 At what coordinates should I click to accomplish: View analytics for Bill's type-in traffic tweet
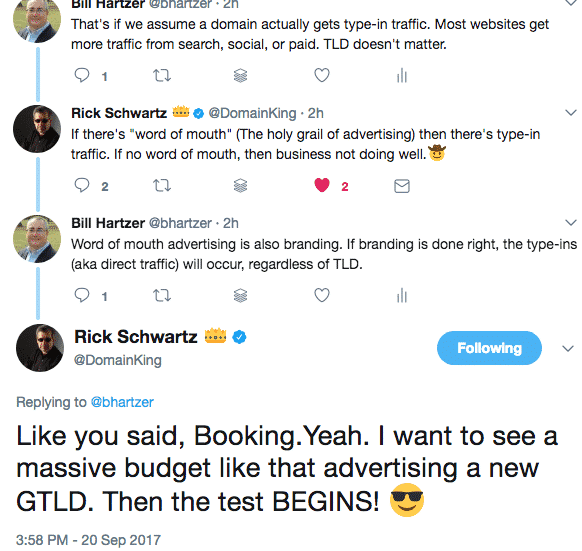[402, 76]
